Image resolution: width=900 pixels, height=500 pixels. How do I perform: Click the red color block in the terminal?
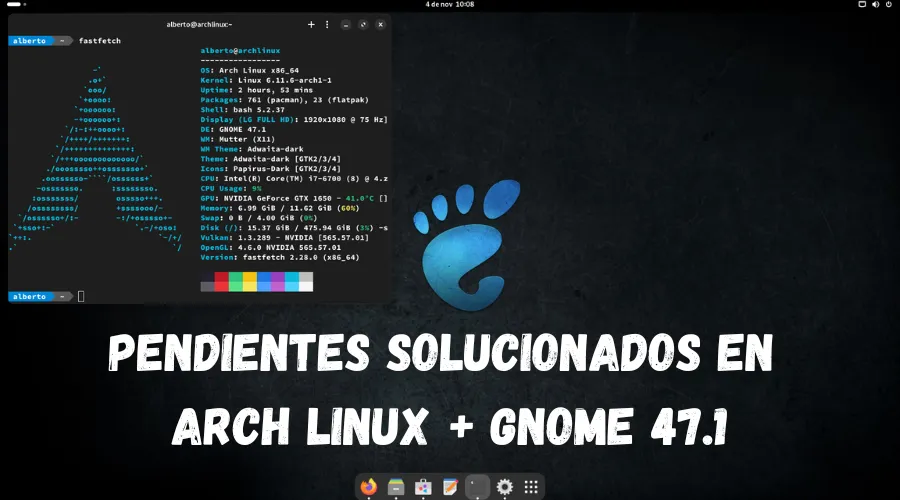(222, 282)
